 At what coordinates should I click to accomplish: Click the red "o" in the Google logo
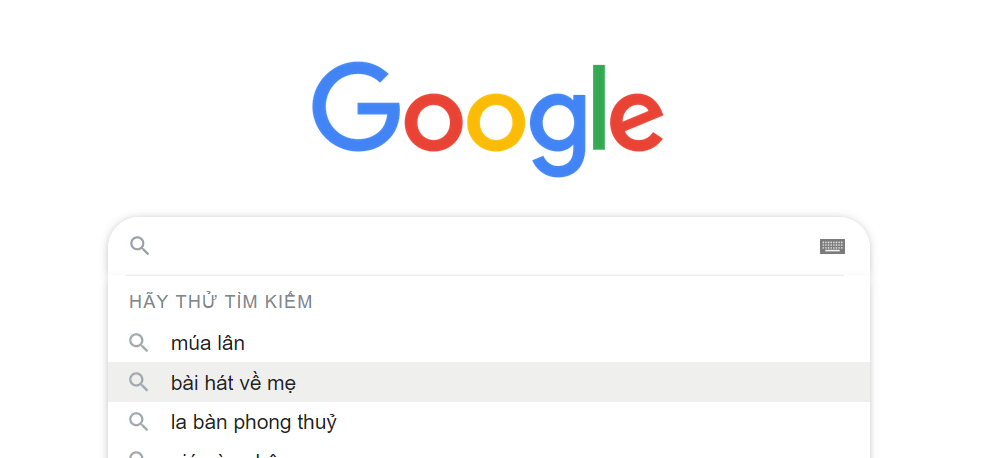432,121
